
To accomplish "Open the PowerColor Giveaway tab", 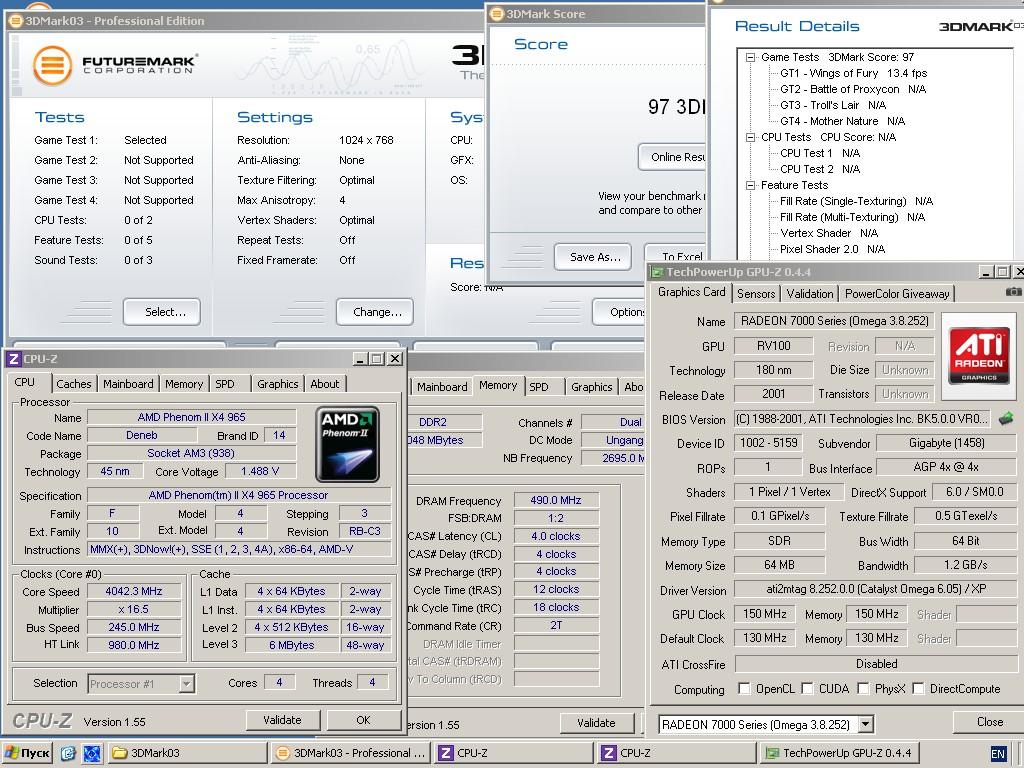I will 897,294.
